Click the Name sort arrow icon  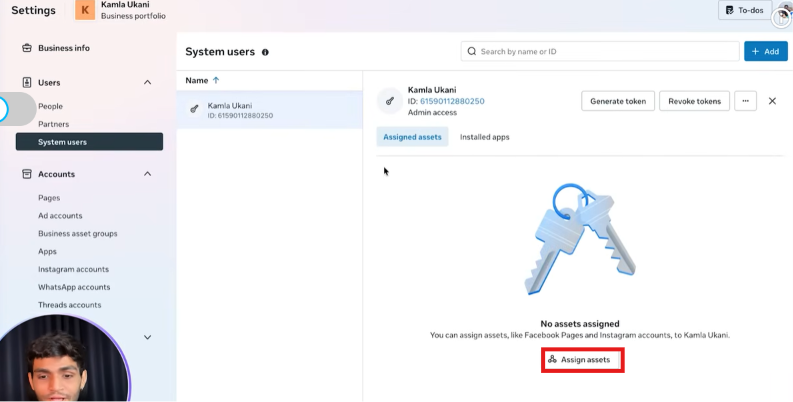(x=216, y=80)
